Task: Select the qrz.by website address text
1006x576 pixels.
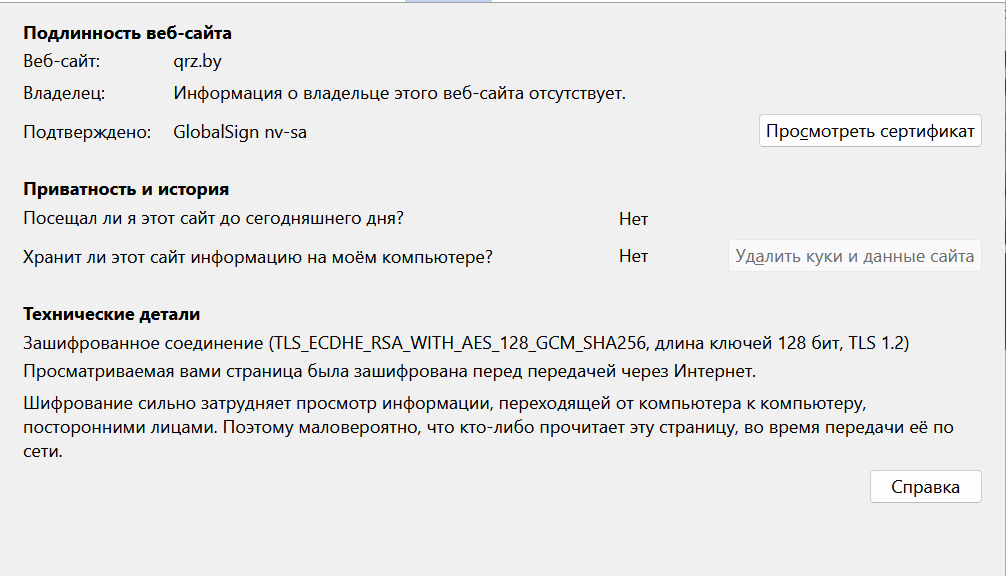Action: (196, 61)
